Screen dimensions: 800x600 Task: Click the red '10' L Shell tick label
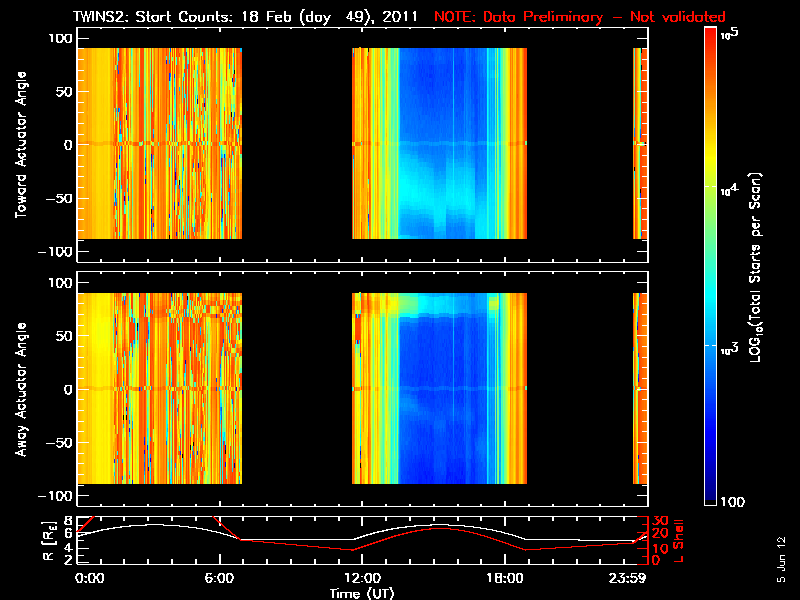coord(660,549)
